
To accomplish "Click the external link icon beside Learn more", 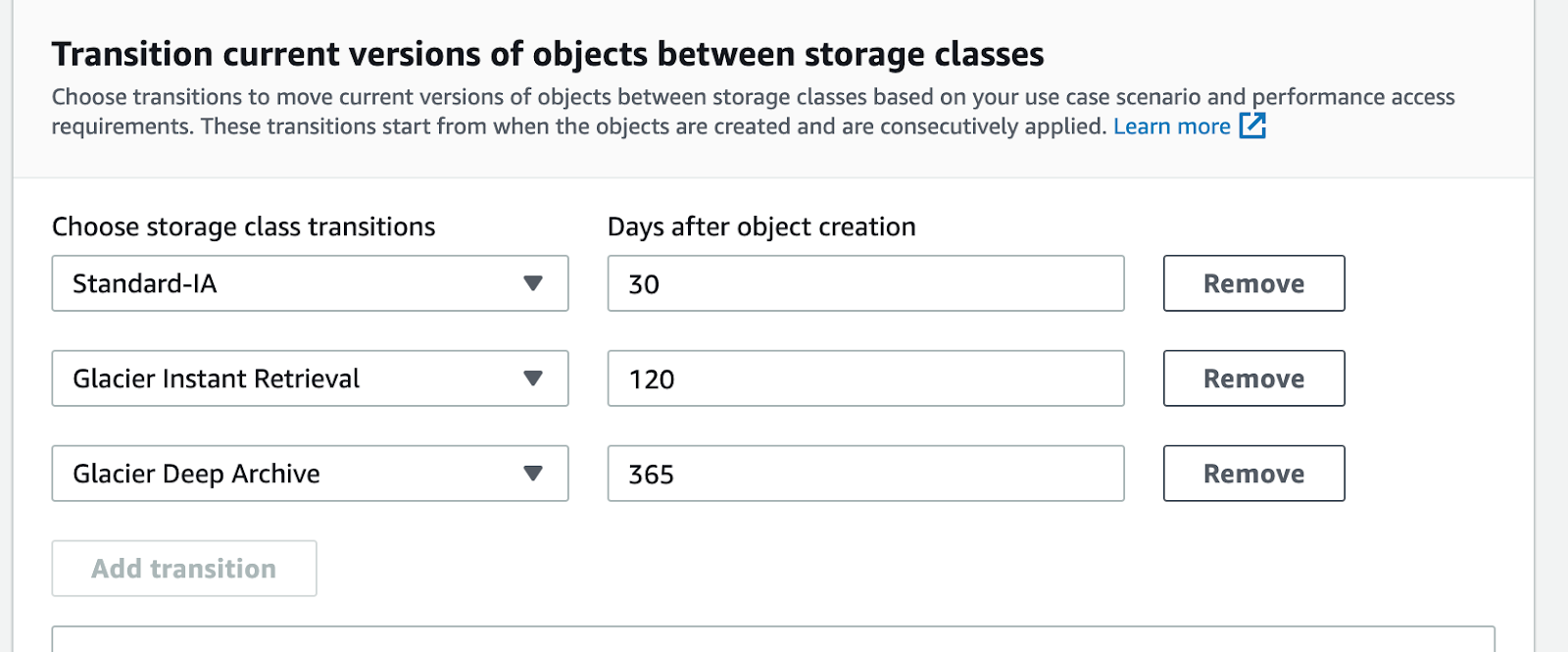I will 1252,125.
